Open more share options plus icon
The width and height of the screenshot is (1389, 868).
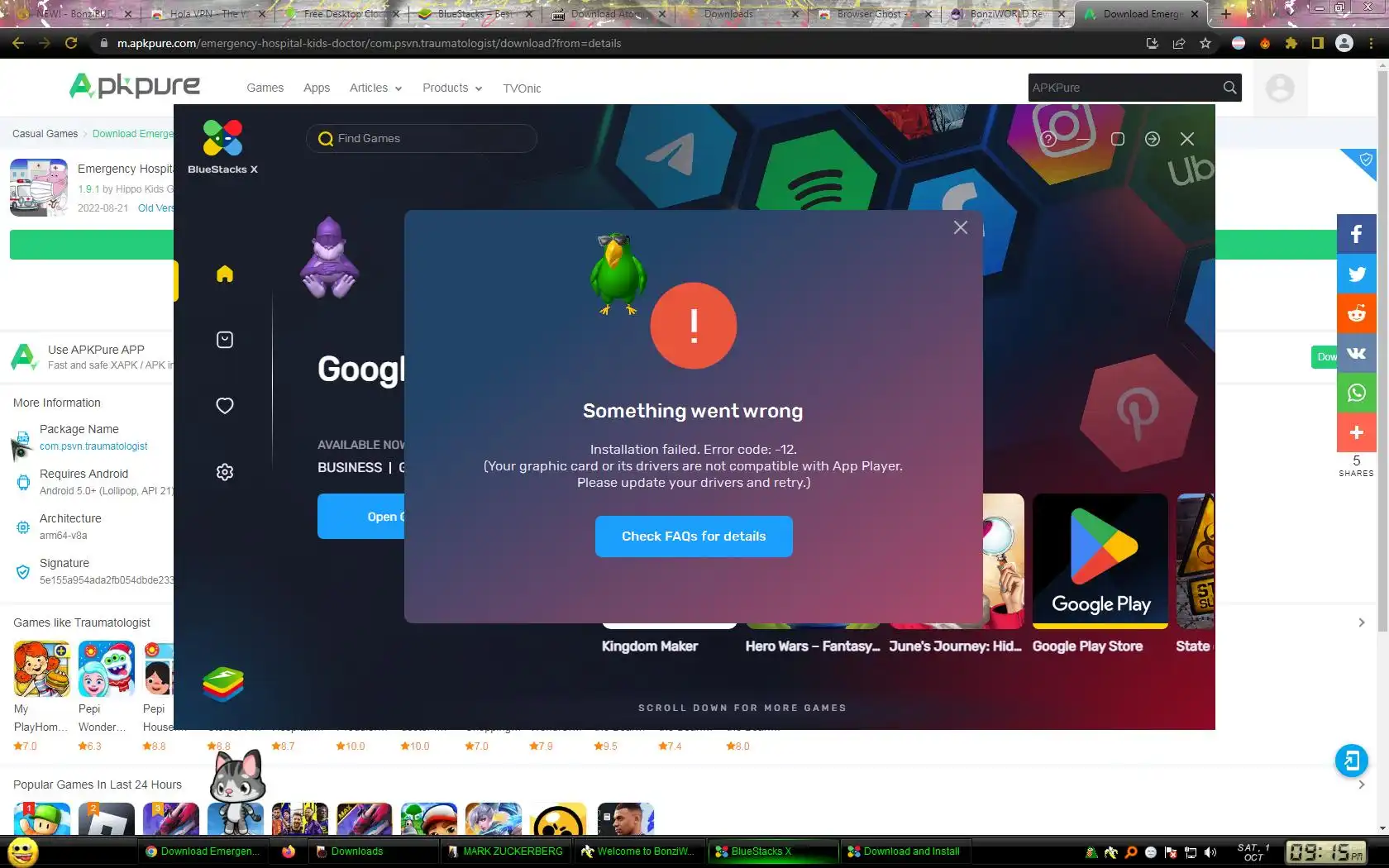point(1357,432)
